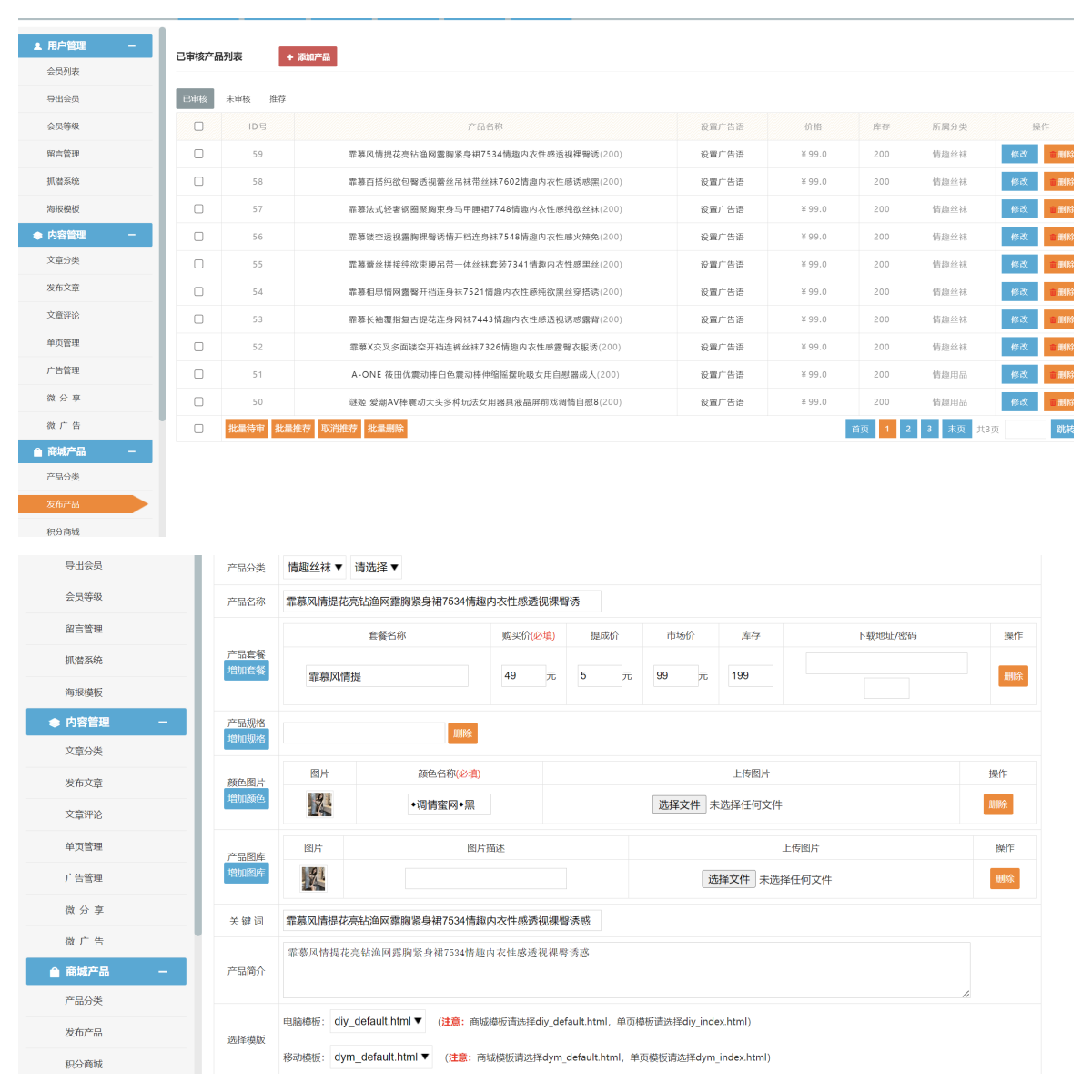Click the user icon beside 用户管理
Viewport: 1092px width, 1092px height.
37,45
